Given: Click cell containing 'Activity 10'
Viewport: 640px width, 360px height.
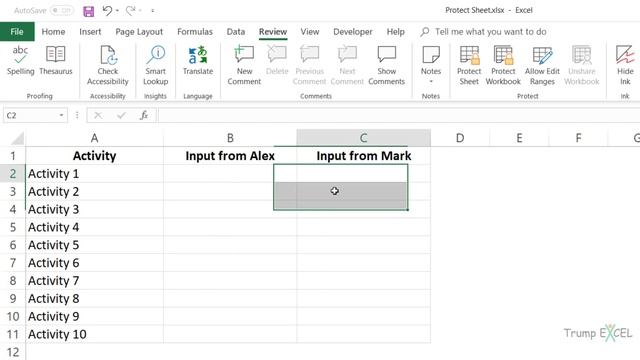Looking at the screenshot, I should (94, 334).
